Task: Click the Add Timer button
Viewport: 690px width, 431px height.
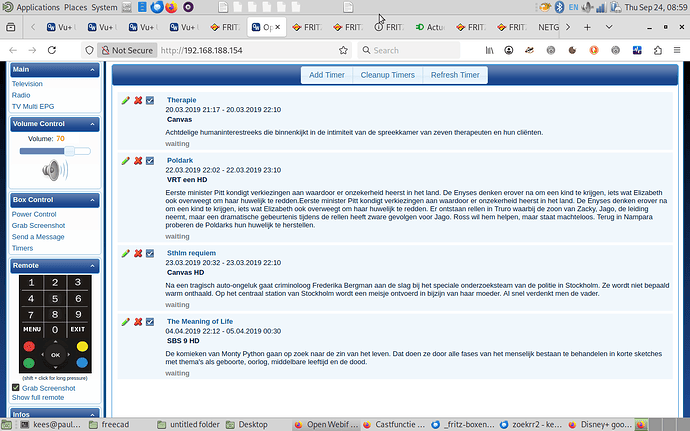Action: 327,75
